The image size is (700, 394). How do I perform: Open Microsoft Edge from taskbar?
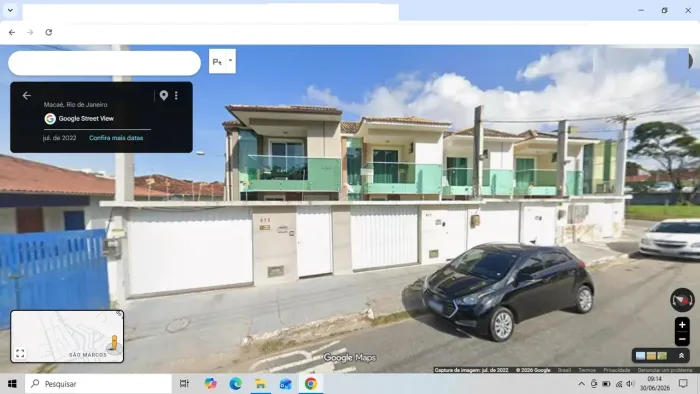coord(235,384)
